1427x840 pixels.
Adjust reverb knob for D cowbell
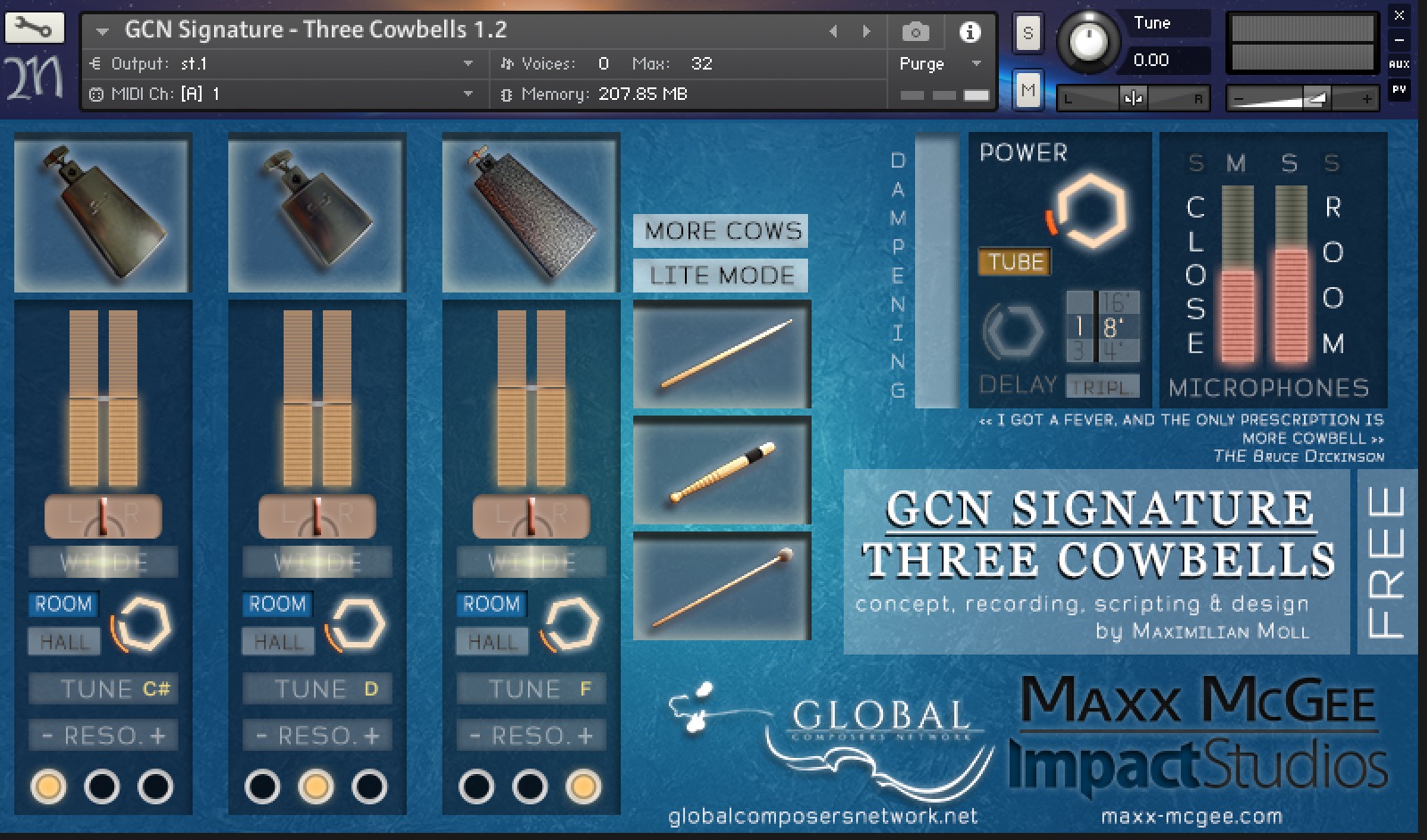point(355,622)
